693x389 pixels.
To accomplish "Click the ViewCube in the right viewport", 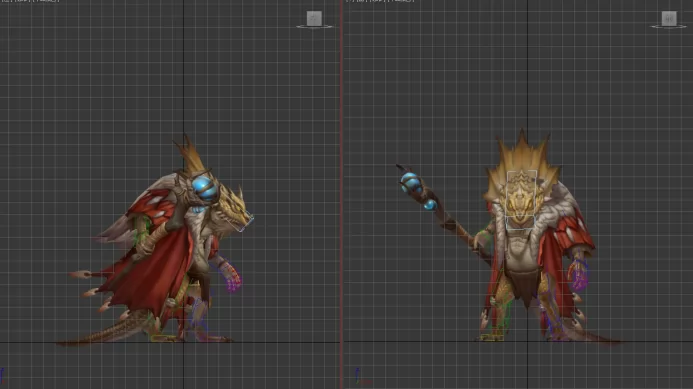I will click(669, 18).
